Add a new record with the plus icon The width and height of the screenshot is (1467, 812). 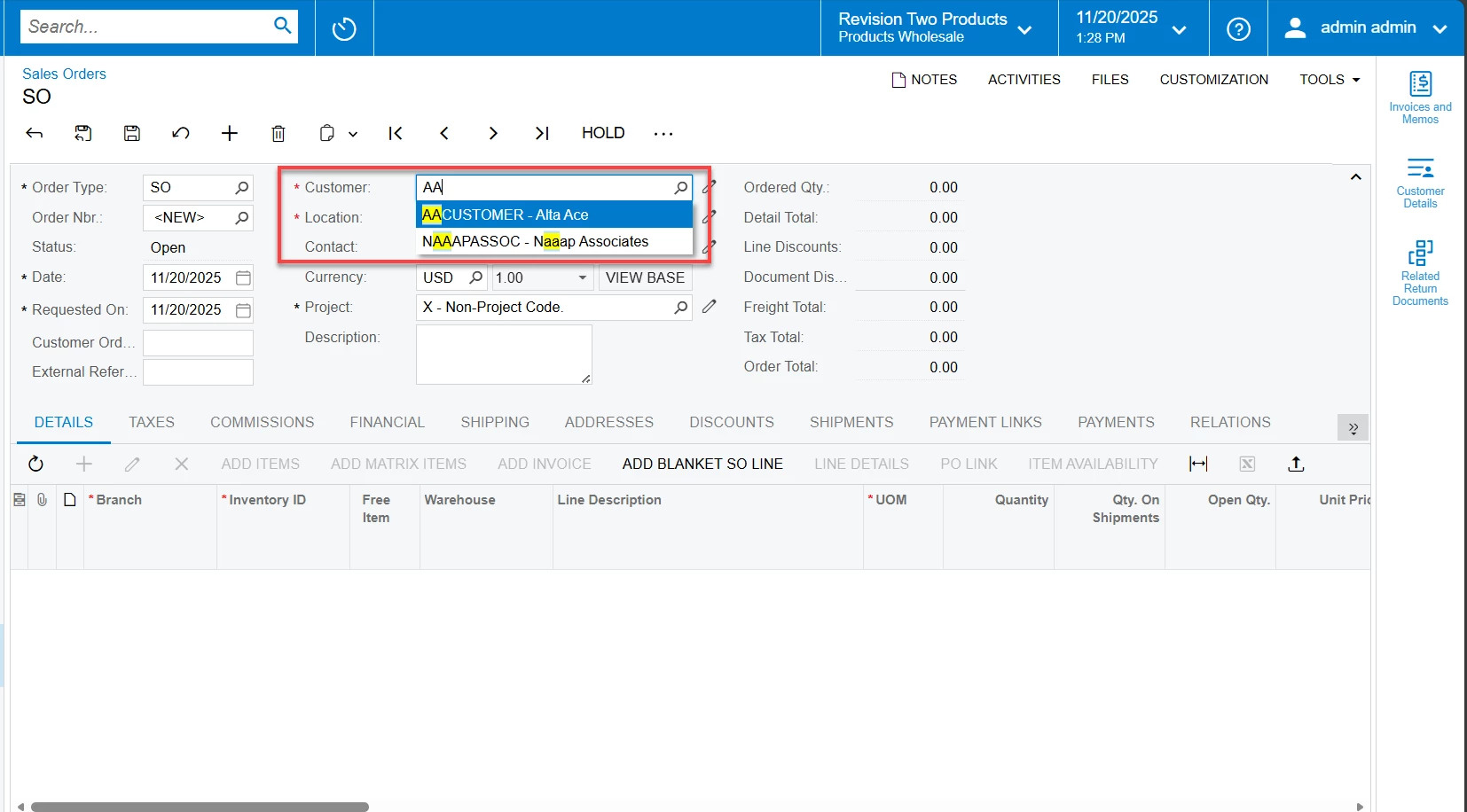tap(230, 133)
